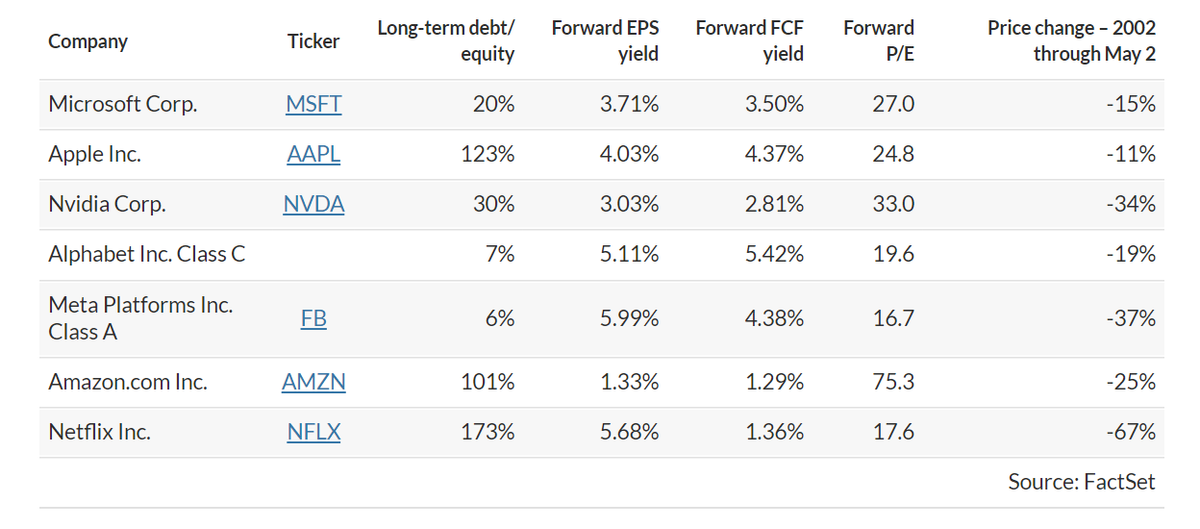Open the AAPL ticker link

[x=313, y=155]
